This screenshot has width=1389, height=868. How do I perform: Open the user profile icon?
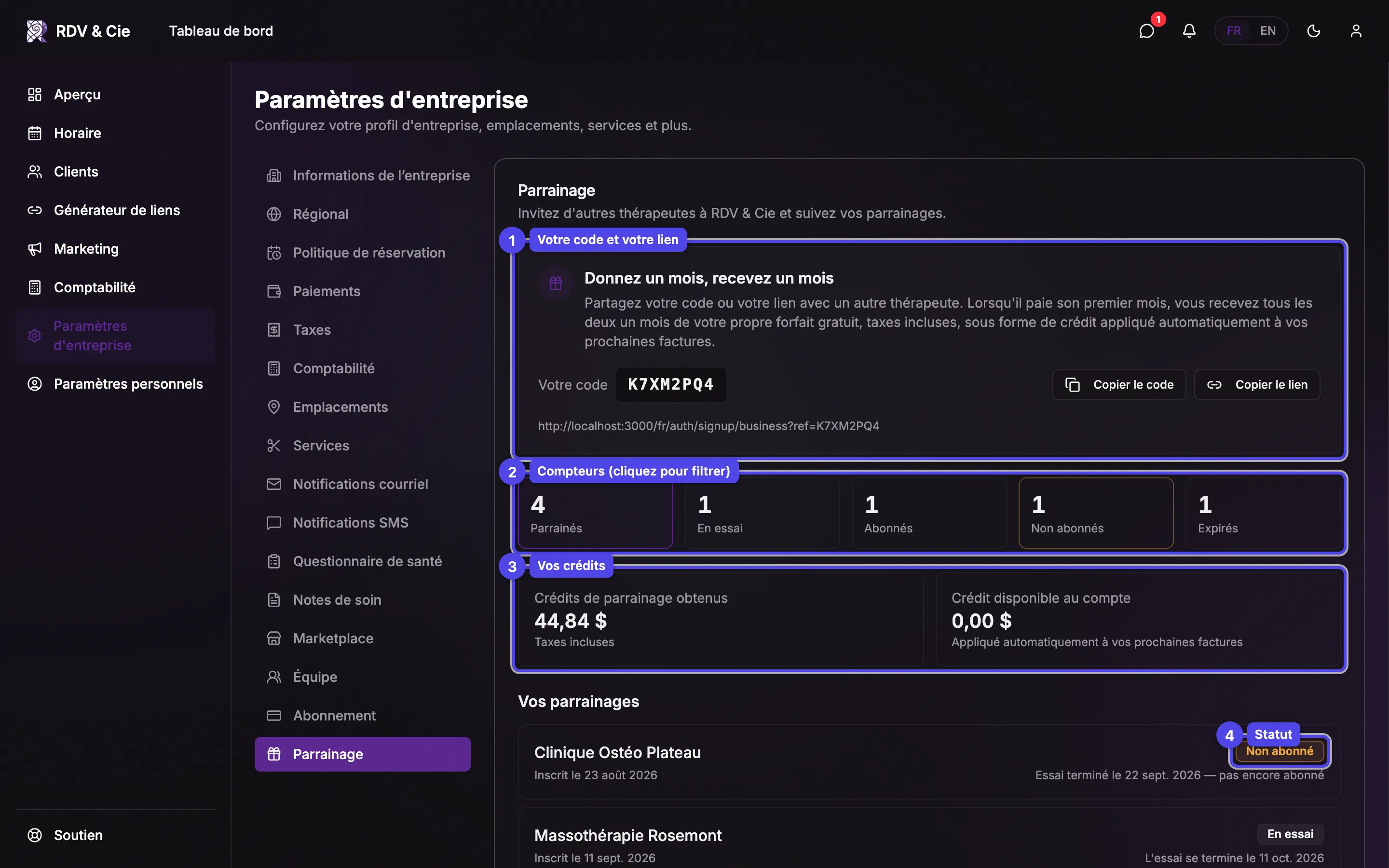tap(1356, 31)
